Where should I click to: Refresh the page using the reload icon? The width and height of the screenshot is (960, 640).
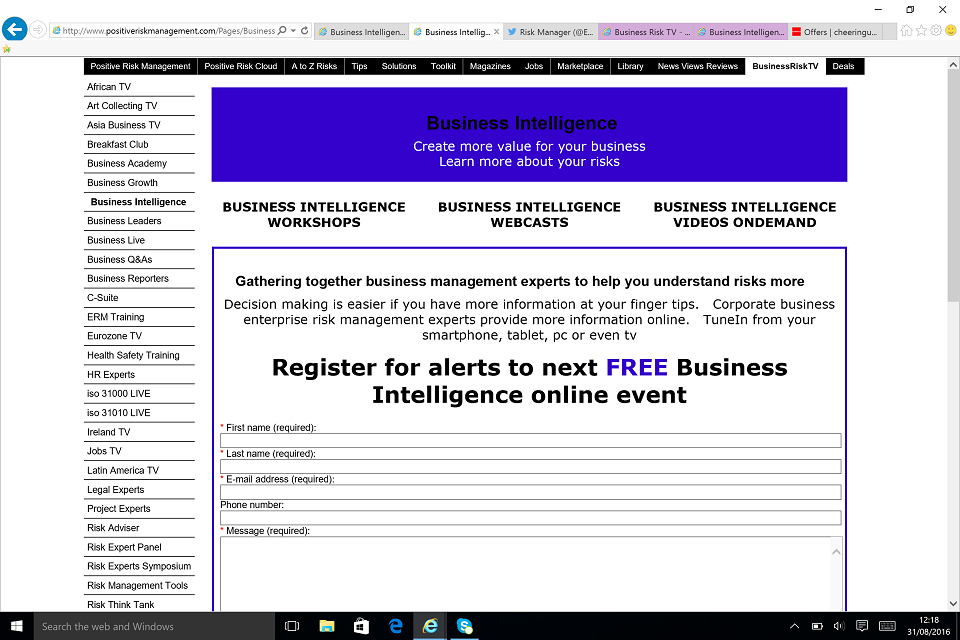click(305, 31)
